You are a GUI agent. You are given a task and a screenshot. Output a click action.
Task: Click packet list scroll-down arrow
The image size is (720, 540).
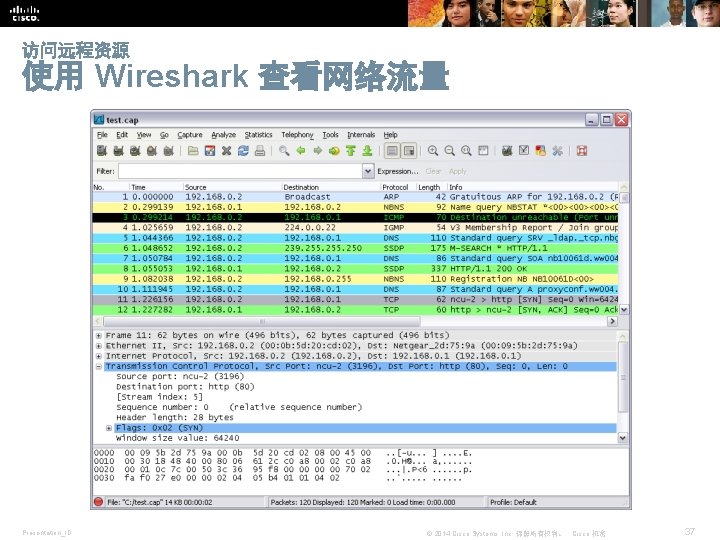click(x=624, y=309)
